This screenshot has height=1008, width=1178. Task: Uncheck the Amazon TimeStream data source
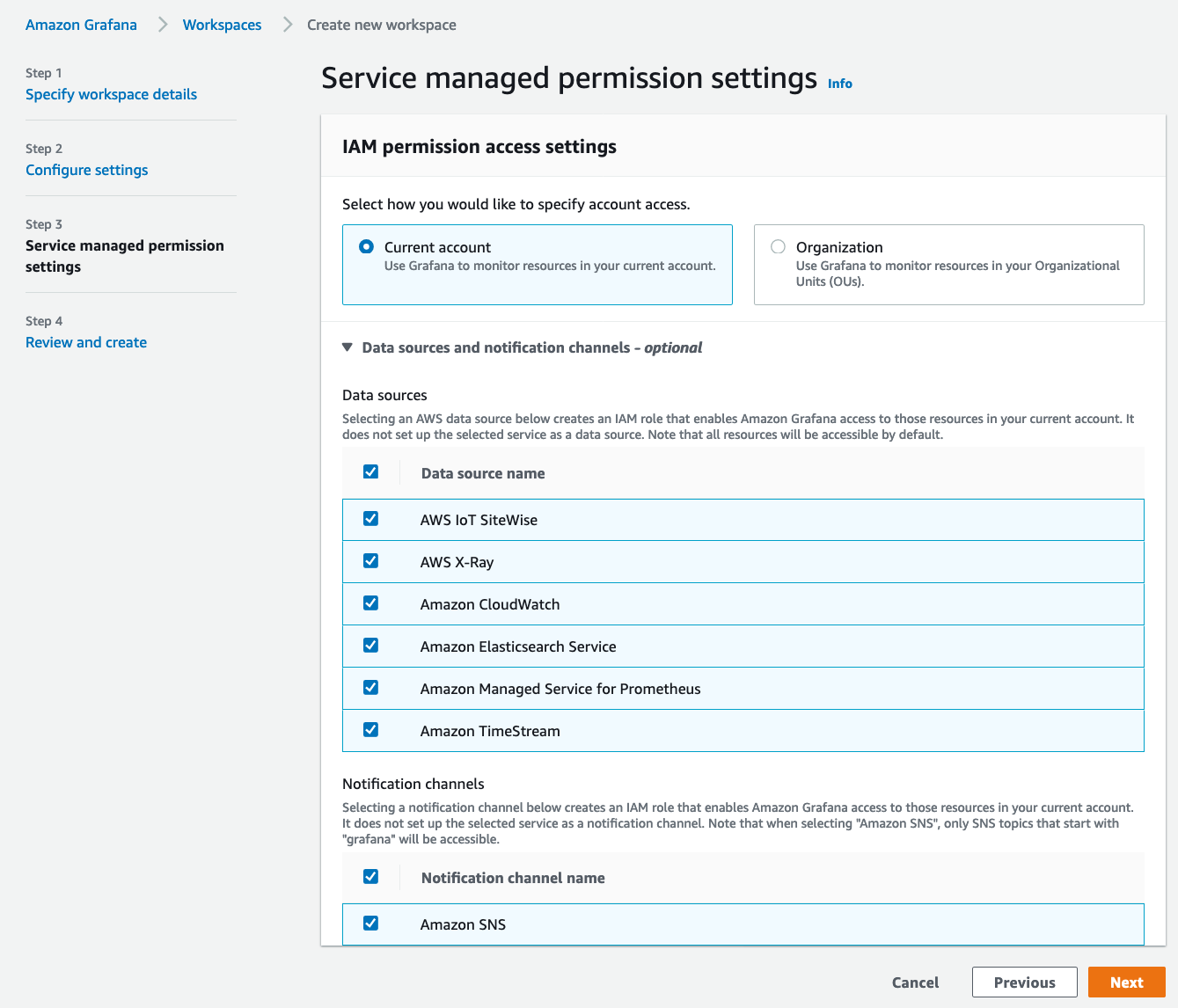(x=370, y=729)
